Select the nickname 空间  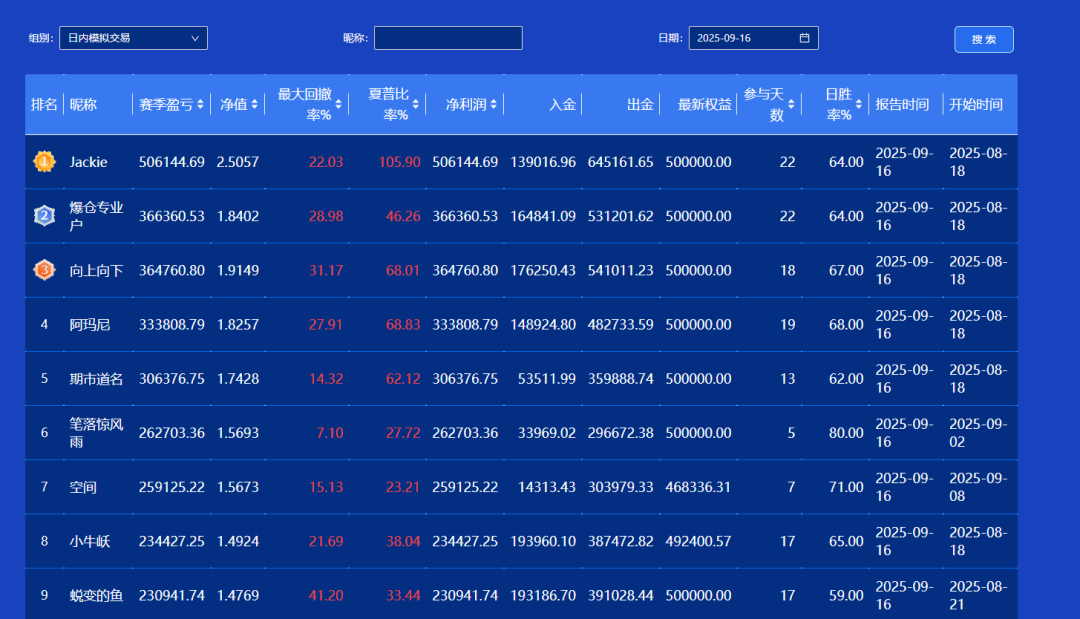[x=83, y=487]
